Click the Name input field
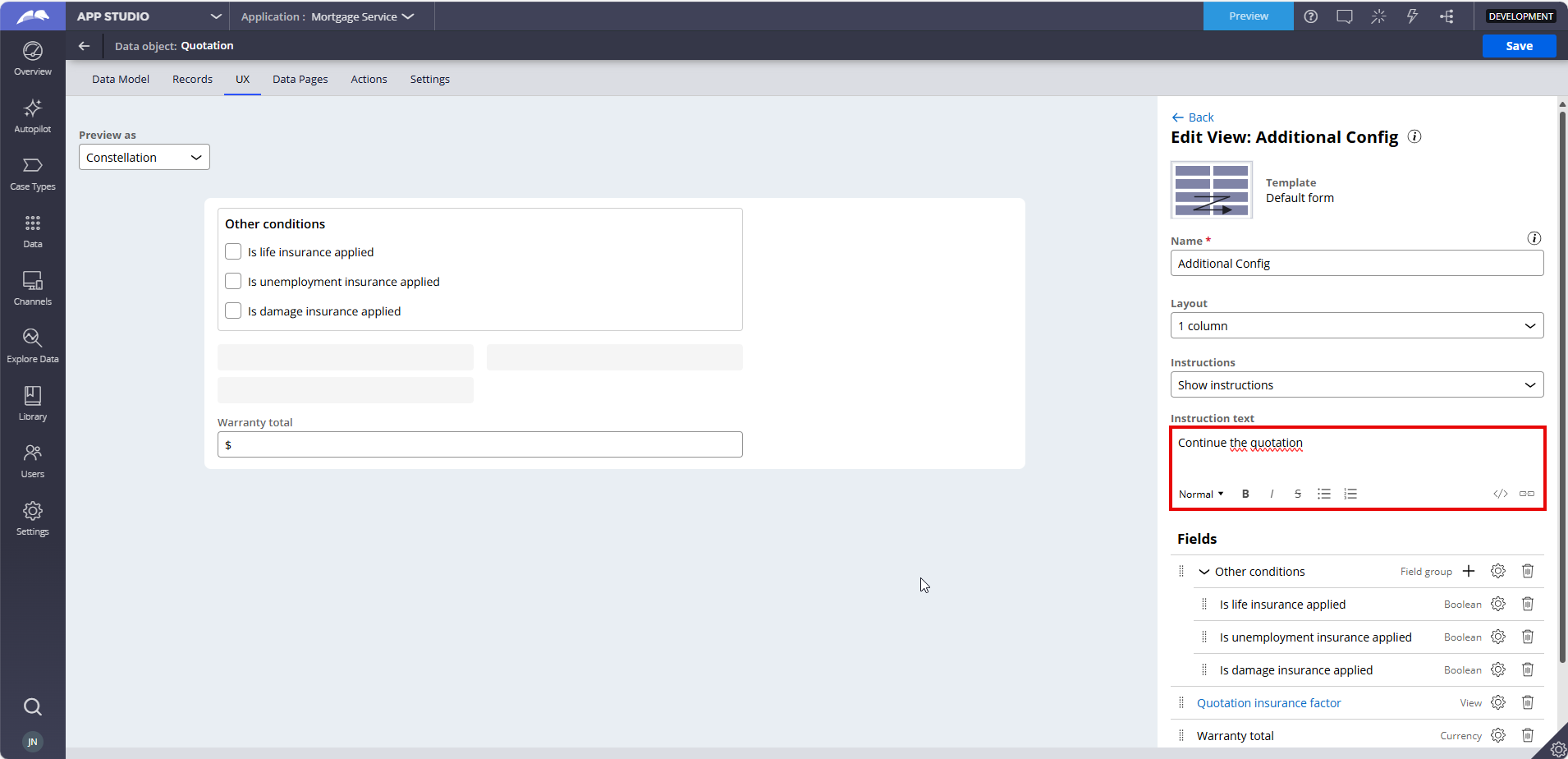The height and width of the screenshot is (759, 1568). (1357, 263)
